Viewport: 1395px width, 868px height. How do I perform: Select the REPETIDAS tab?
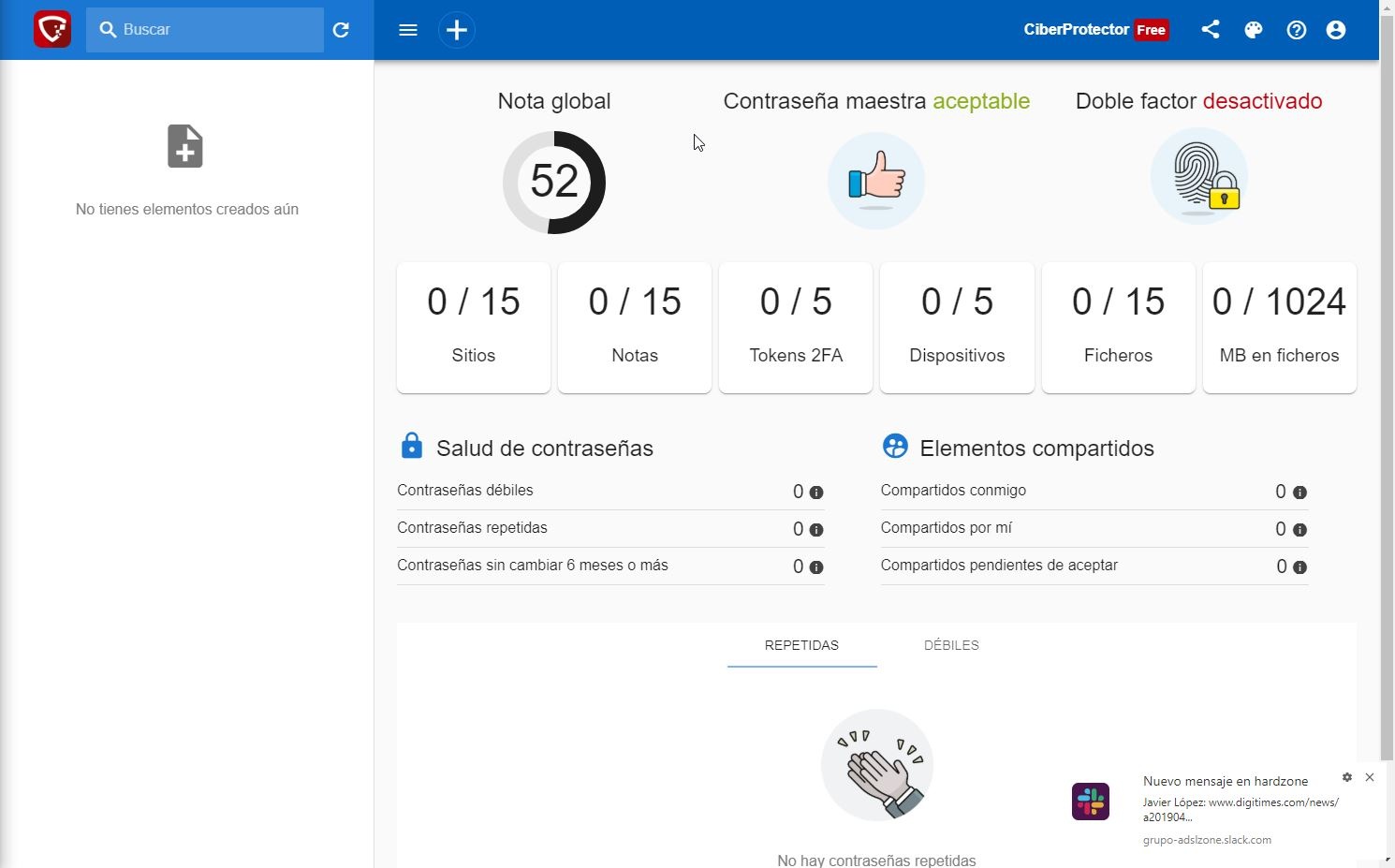tap(801, 645)
